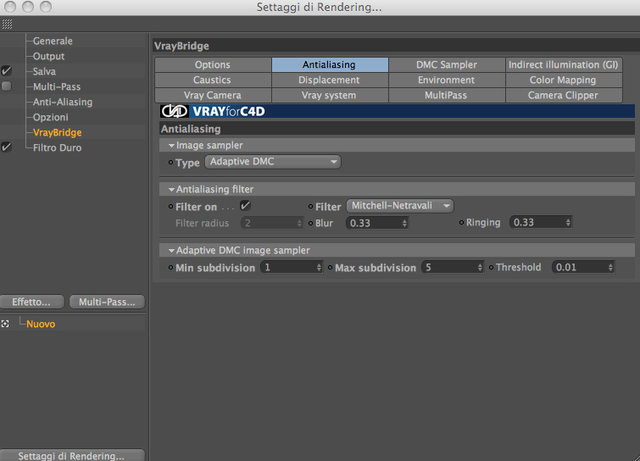Viewport: 640px width, 461px height.
Task: Click the Filter on animation dot
Action: [x=171, y=207]
